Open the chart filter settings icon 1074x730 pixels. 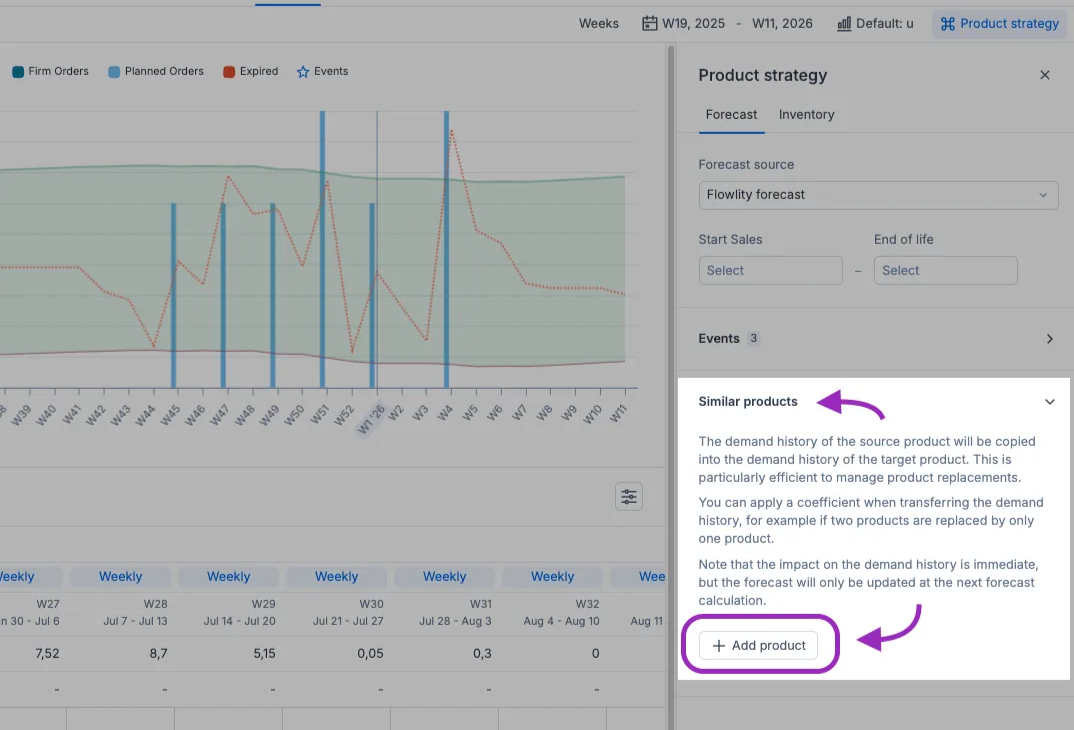pos(629,497)
